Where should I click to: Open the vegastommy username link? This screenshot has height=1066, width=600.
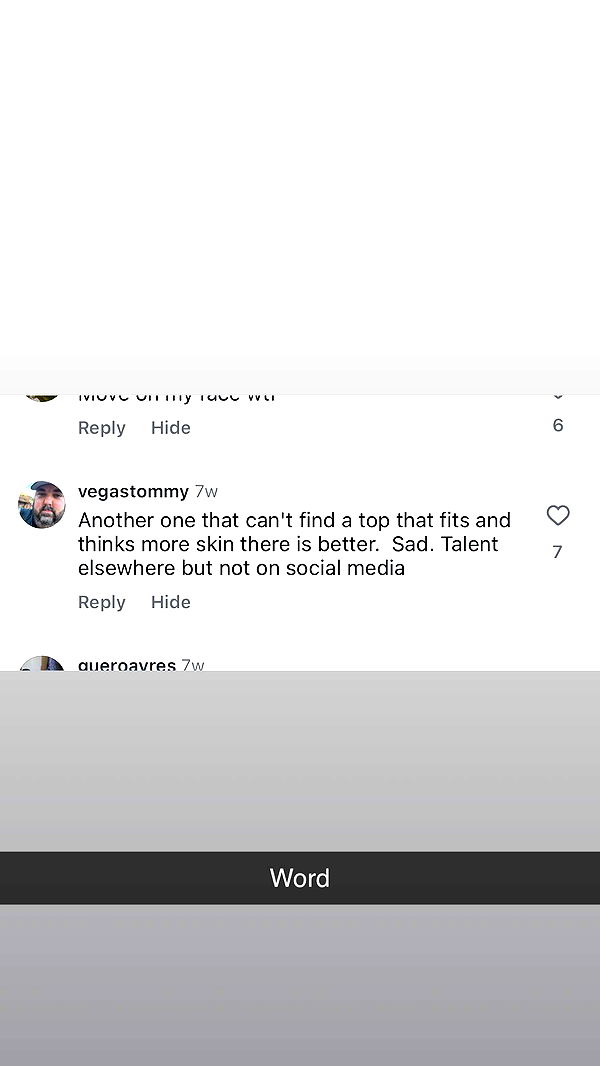tap(133, 492)
